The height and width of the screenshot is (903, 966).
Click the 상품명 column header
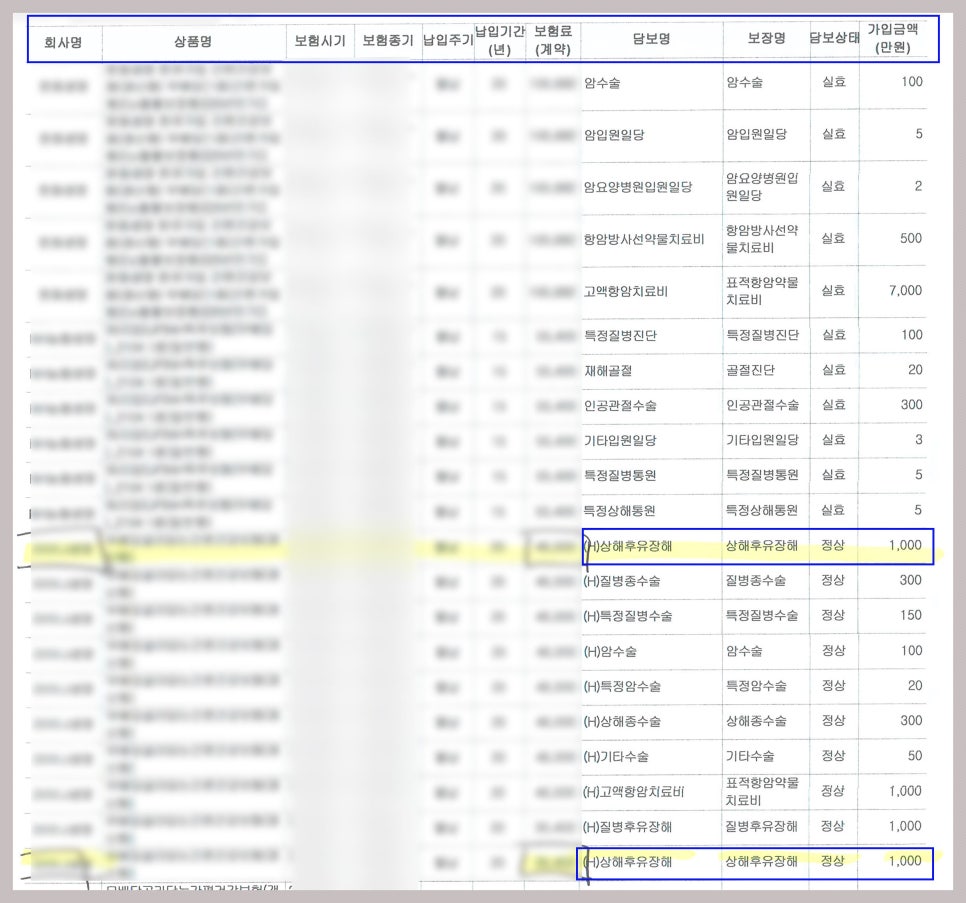(x=193, y=42)
